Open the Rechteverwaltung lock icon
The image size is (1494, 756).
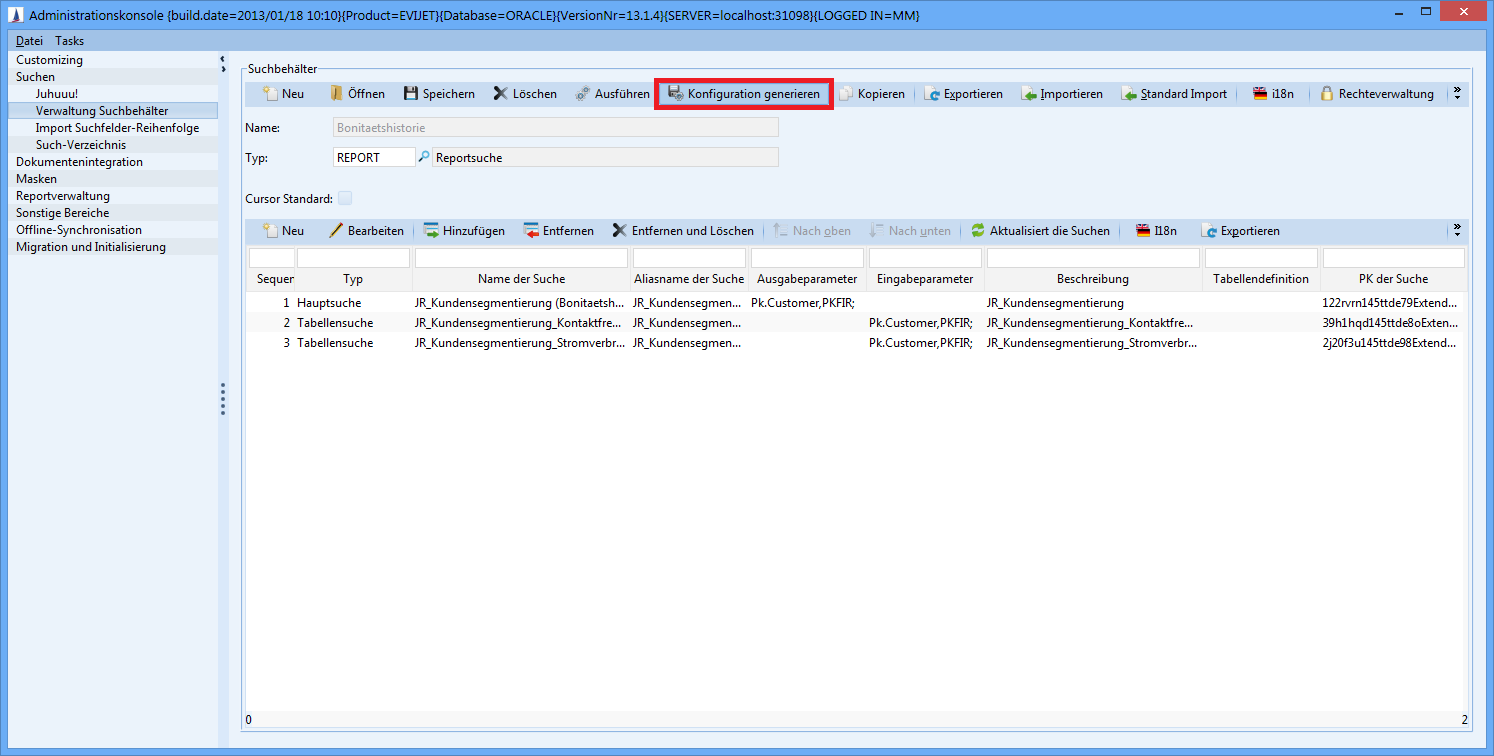click(1327, 94)
